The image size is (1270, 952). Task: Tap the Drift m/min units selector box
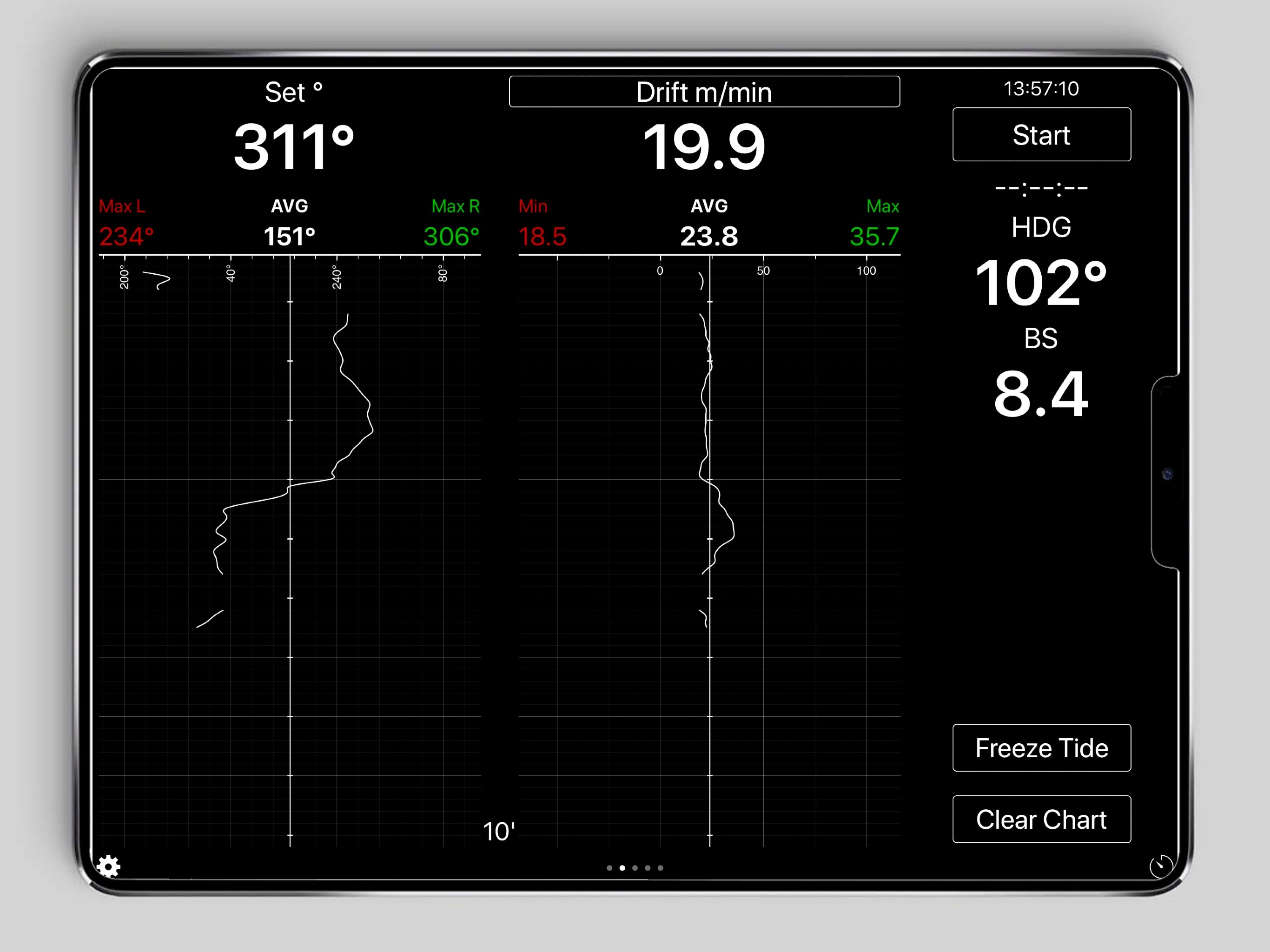point(704,92)
